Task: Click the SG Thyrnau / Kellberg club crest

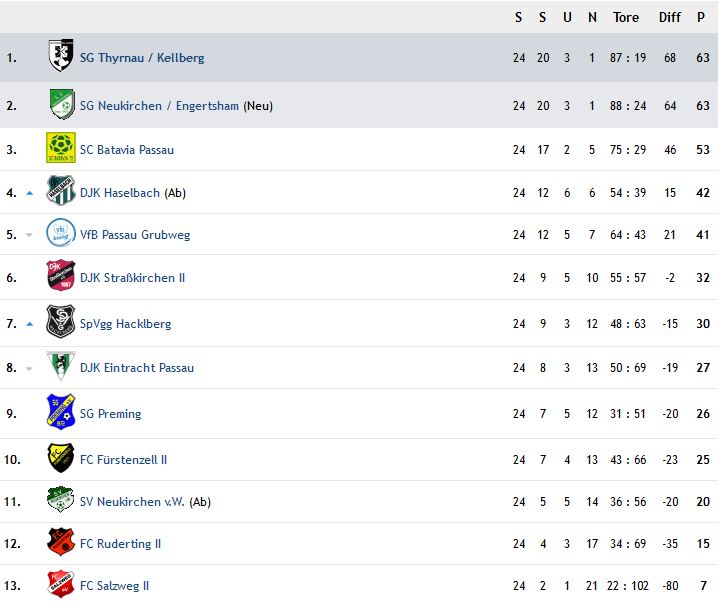Action: coord(61,56)
